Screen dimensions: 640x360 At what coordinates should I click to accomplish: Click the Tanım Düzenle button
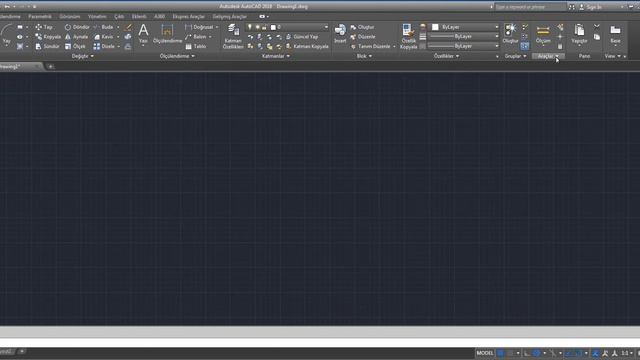tap(370, 47)
